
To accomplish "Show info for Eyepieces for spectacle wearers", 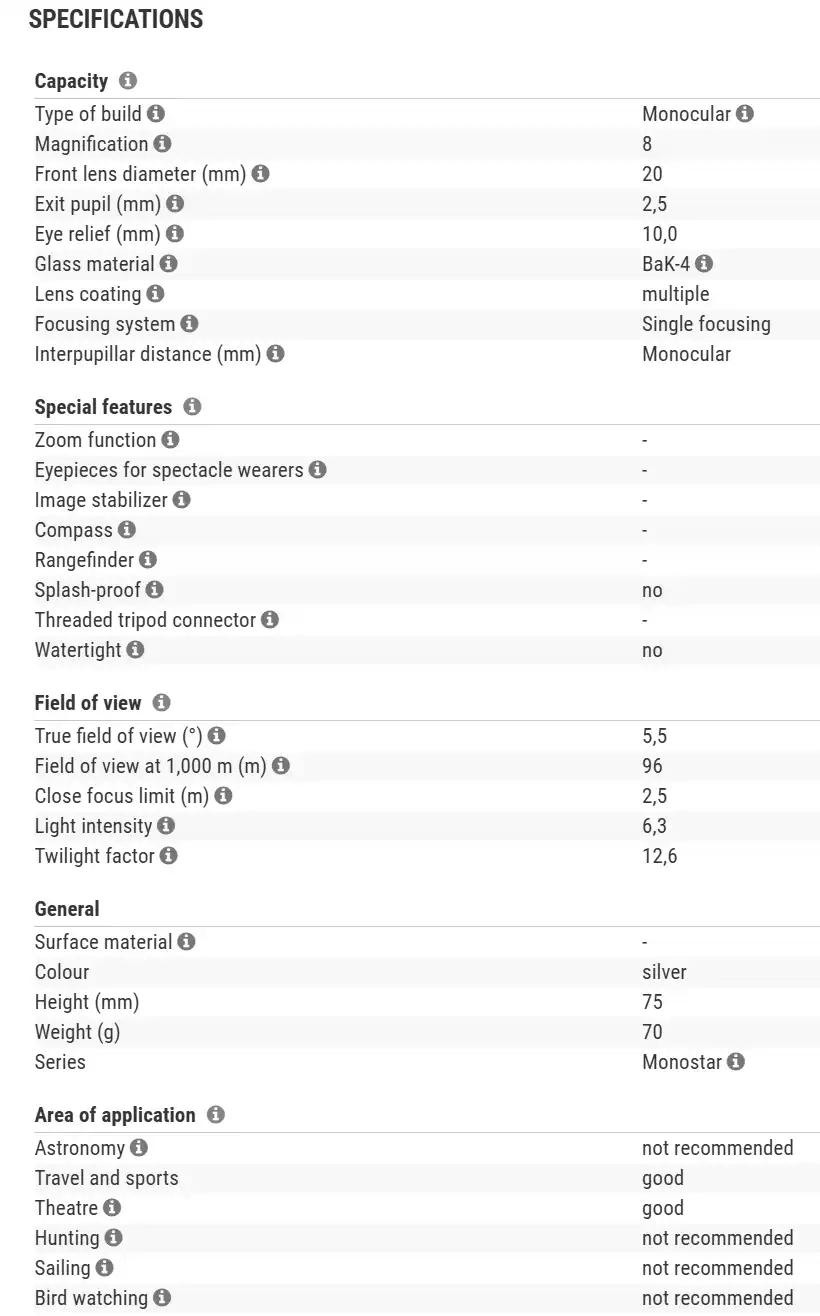I will click(318, 469).
